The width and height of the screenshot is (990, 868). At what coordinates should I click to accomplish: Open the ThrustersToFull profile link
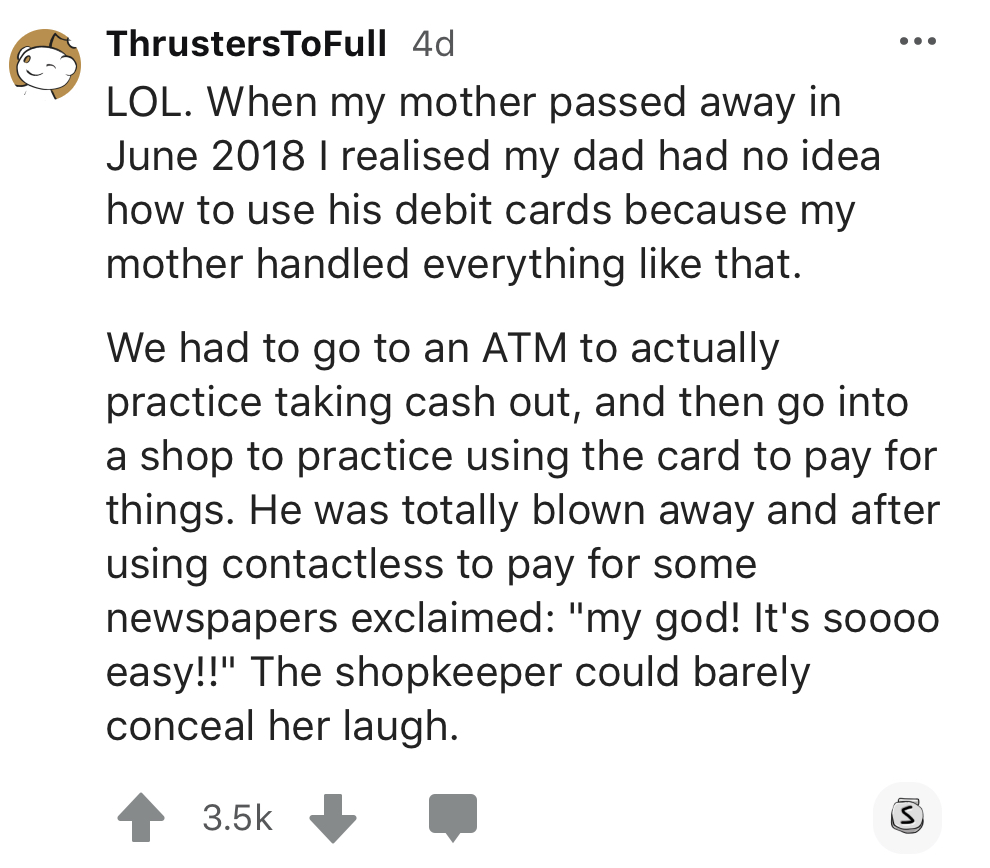(246, 44)
